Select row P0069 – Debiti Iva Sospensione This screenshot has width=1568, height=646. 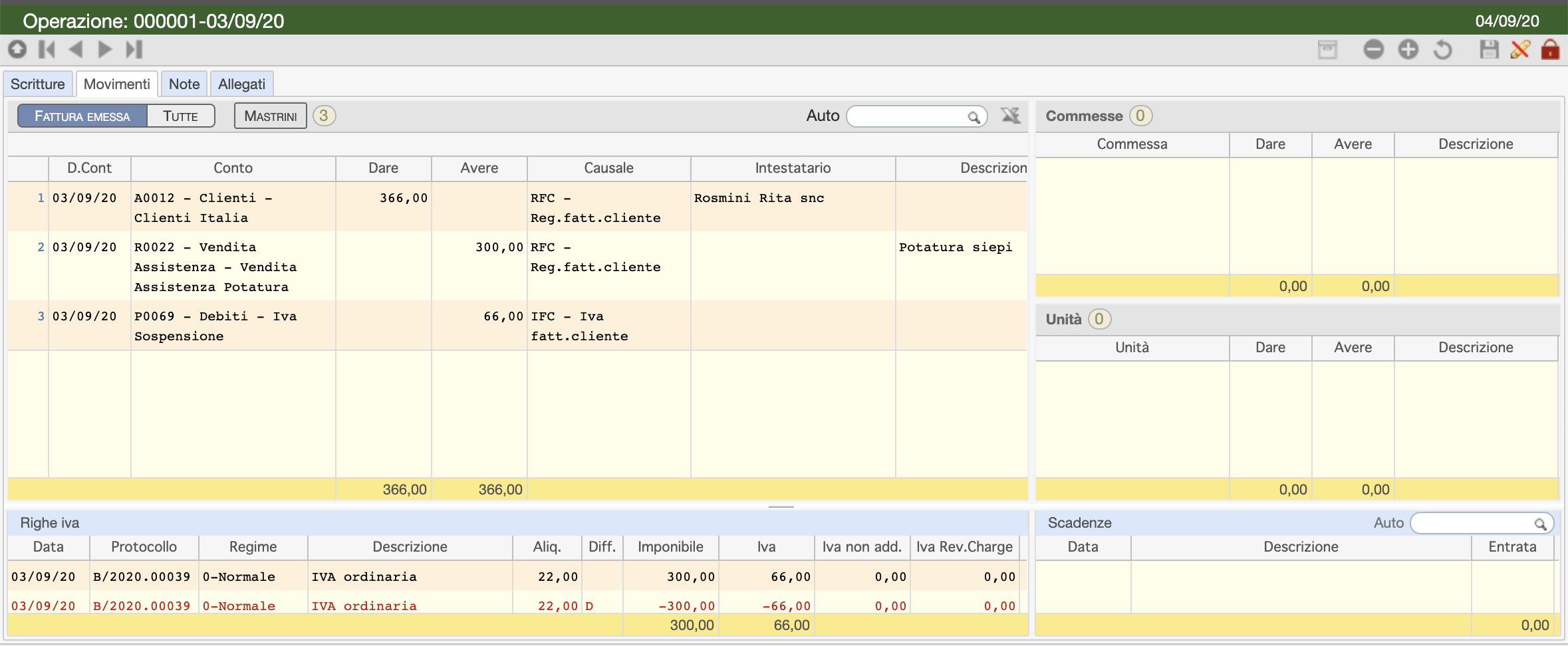click(517, 326)
